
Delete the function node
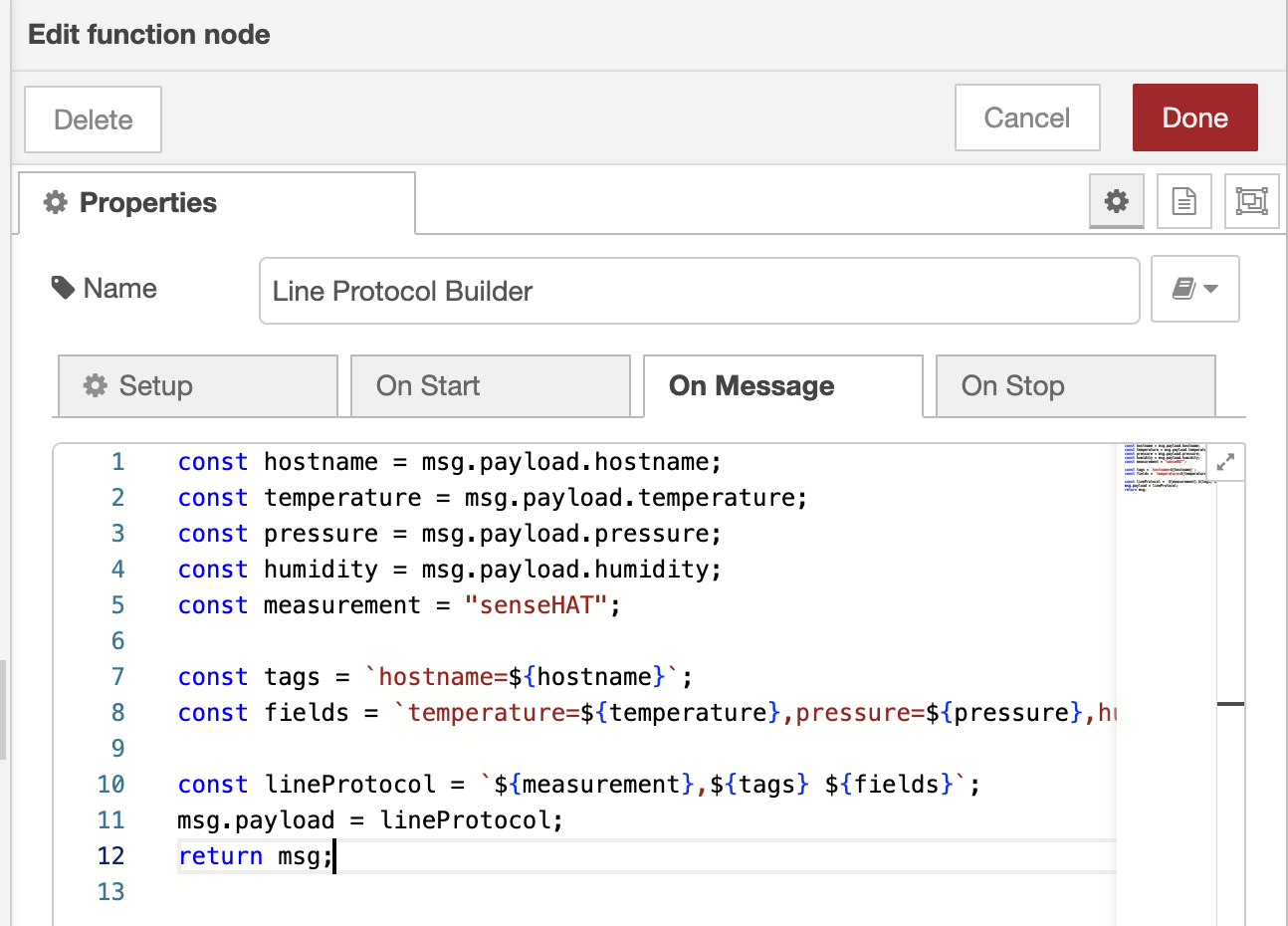click(x=93, y=119)
